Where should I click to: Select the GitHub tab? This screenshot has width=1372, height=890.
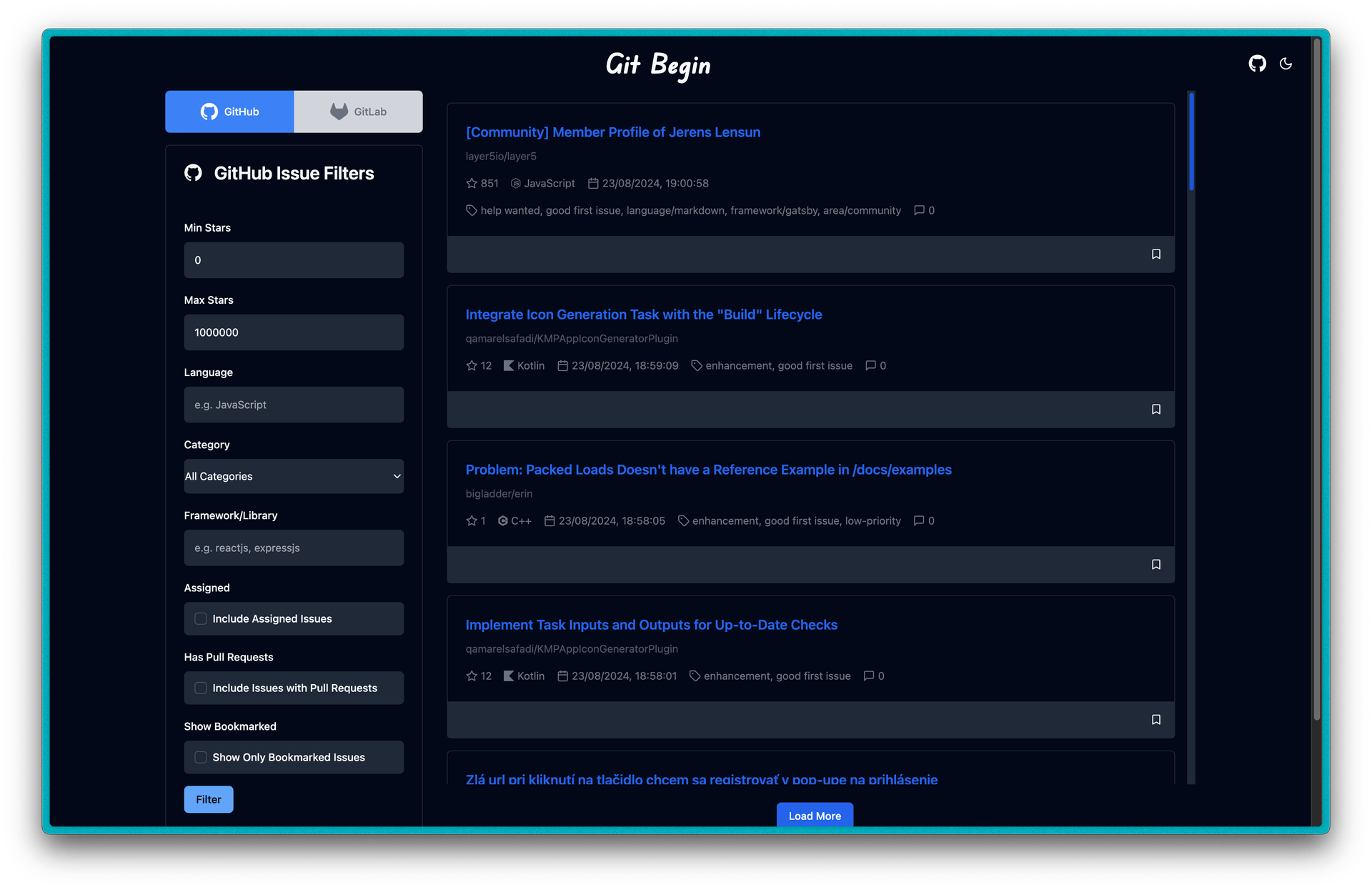[229, 112]
